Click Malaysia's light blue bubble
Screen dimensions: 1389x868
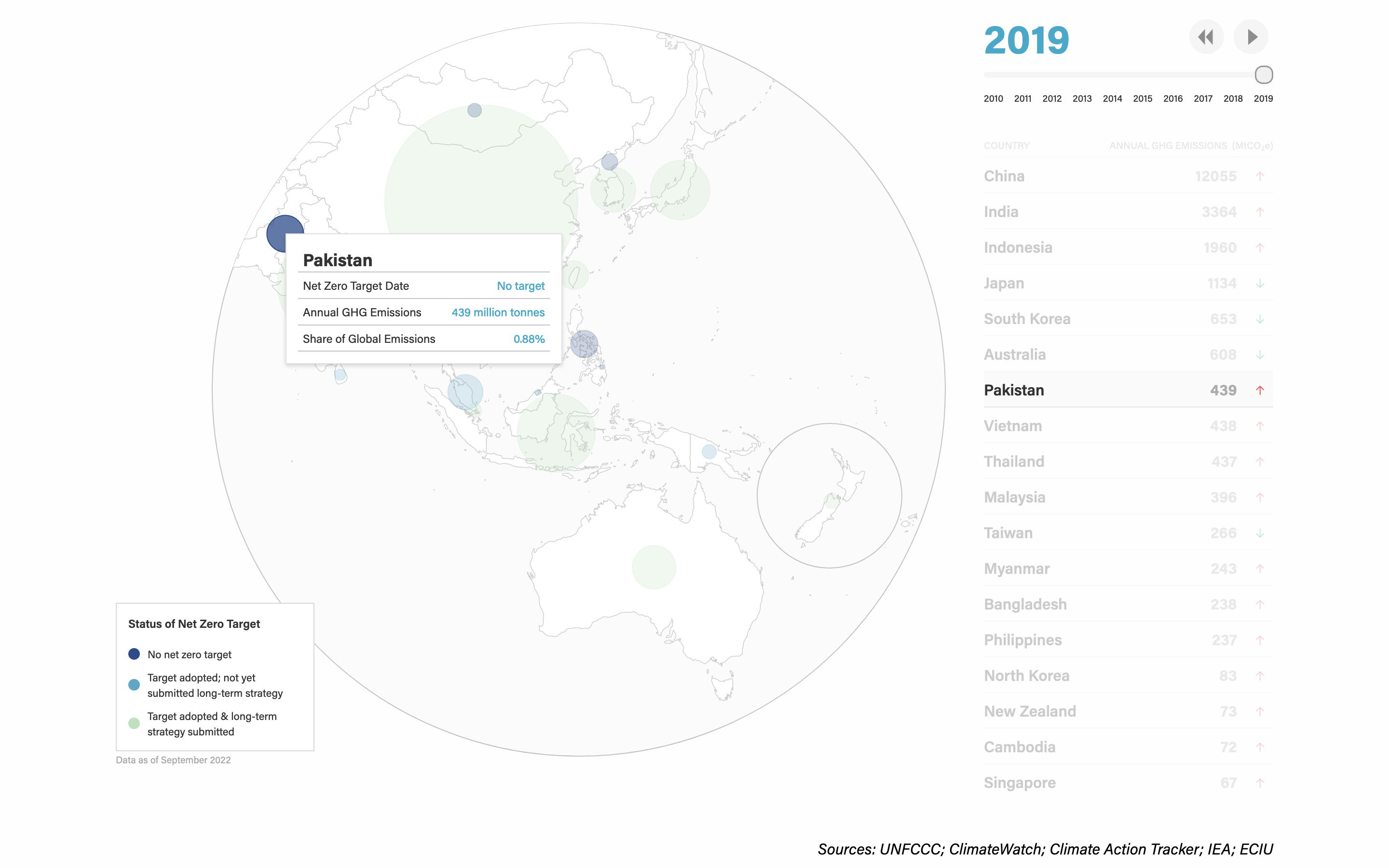tap(465, 392)
